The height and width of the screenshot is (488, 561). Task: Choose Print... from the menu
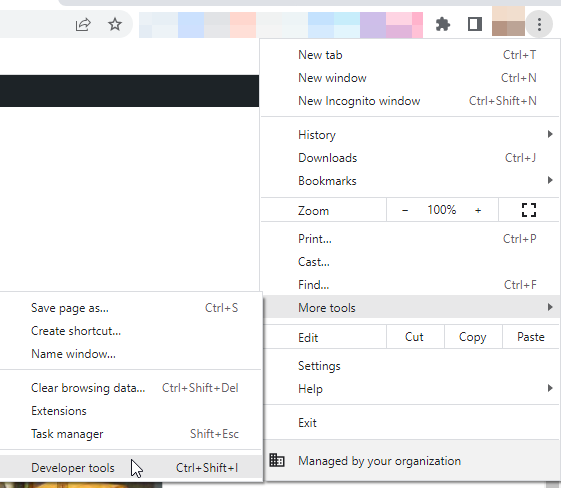click(x=410, y=239)
